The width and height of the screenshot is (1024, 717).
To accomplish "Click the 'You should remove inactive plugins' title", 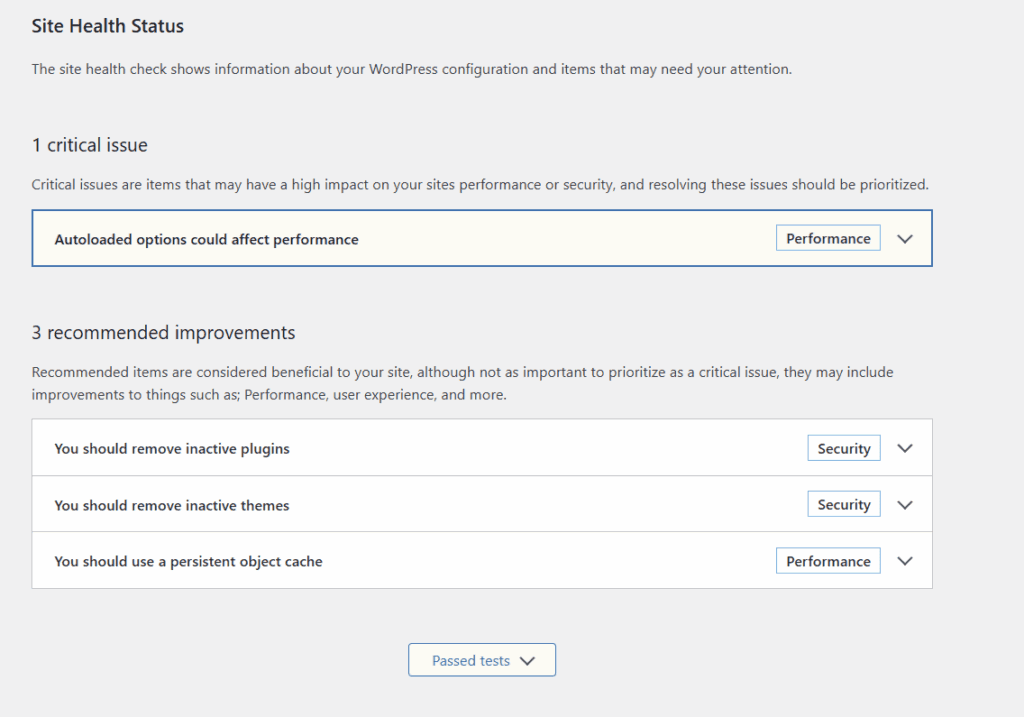I will (172, 449).
